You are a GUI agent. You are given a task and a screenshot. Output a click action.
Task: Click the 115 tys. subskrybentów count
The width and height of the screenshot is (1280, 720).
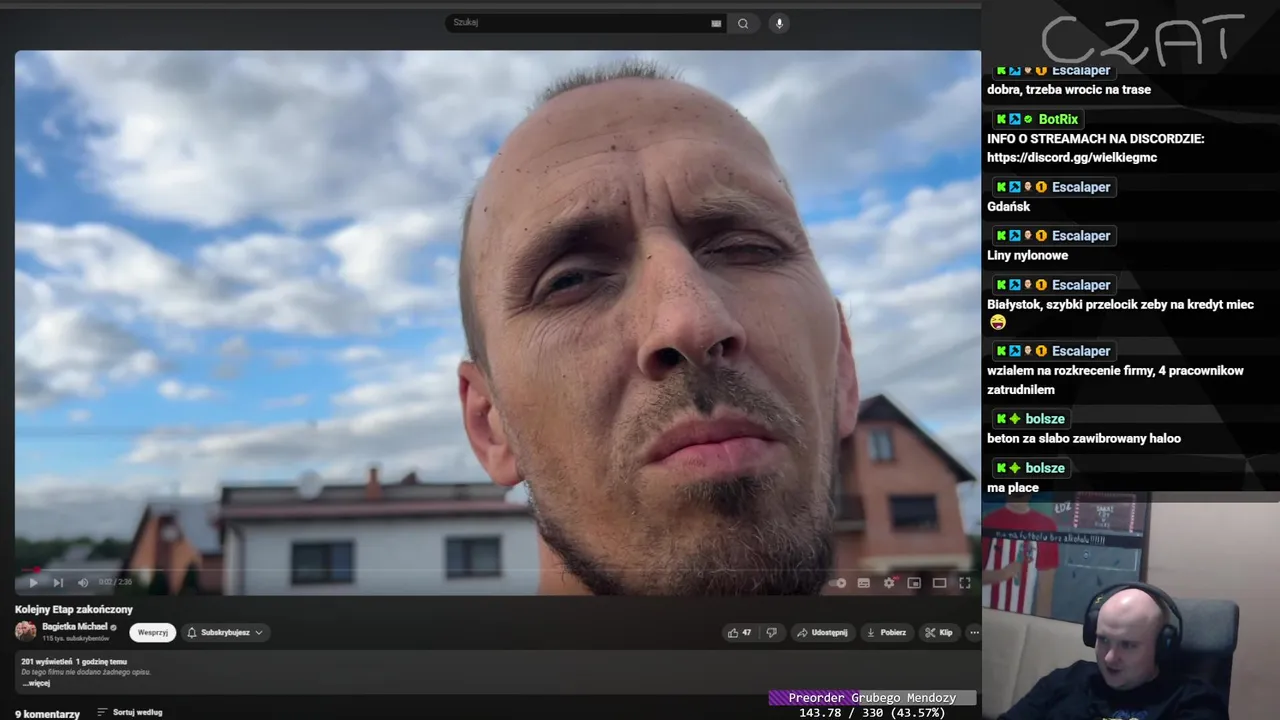[76, 638]
